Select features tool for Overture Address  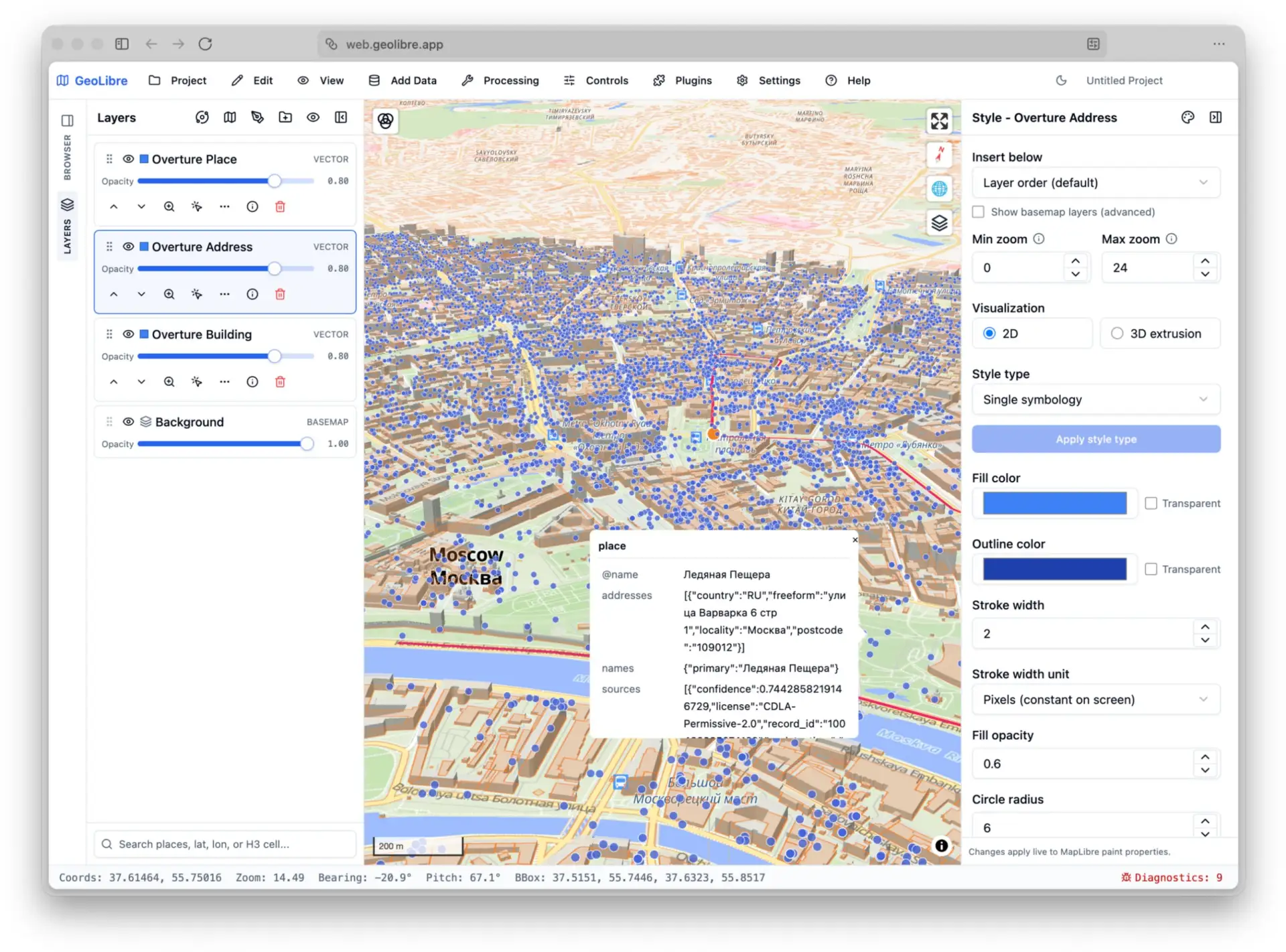coord(196,294)
